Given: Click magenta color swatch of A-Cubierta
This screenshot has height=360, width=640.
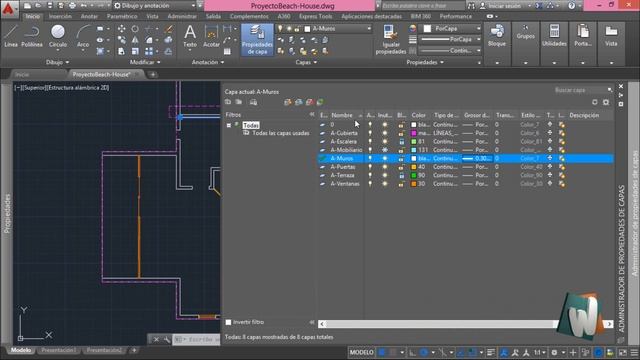Looking at the screenshot, I should [413, 133].
